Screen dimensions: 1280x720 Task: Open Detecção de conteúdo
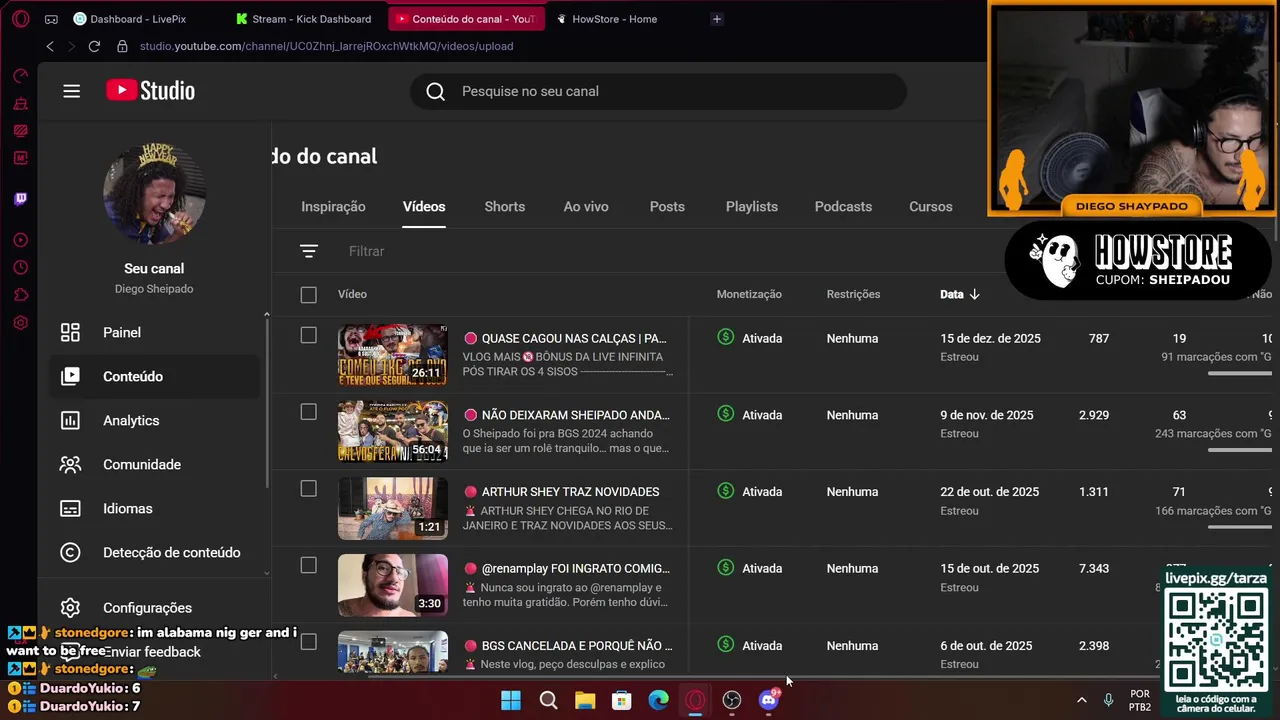155,552
